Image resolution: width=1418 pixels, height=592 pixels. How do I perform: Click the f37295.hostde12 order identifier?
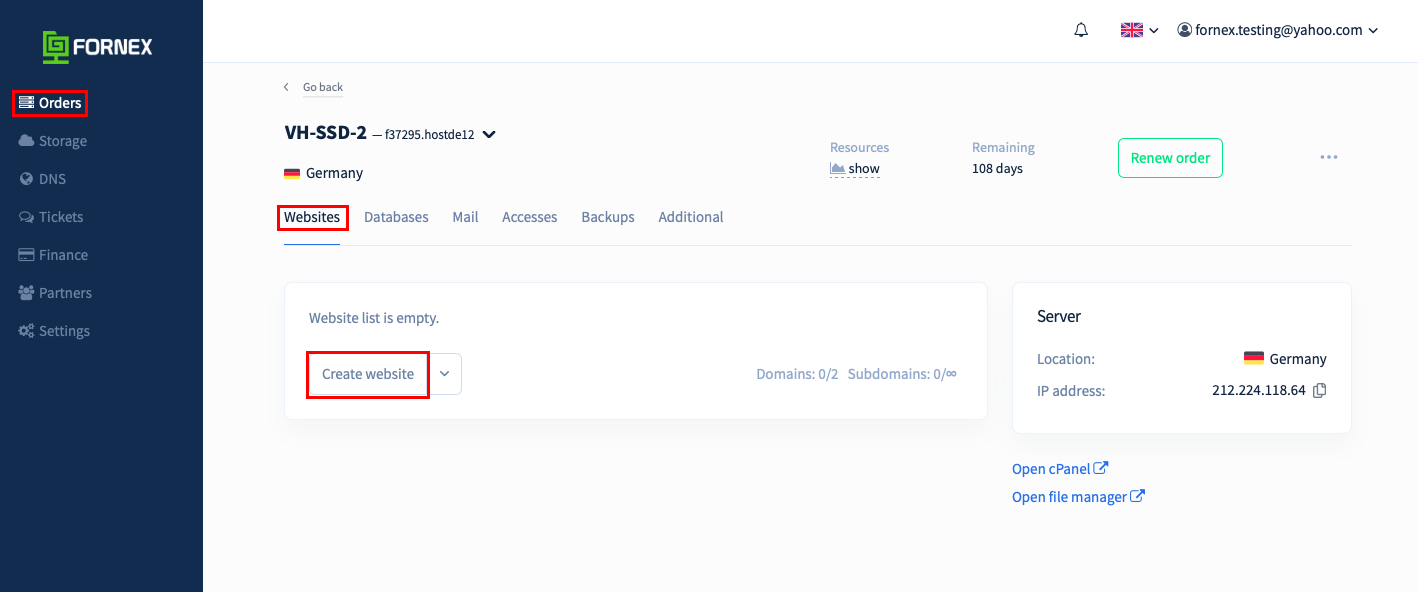(429, 135)
